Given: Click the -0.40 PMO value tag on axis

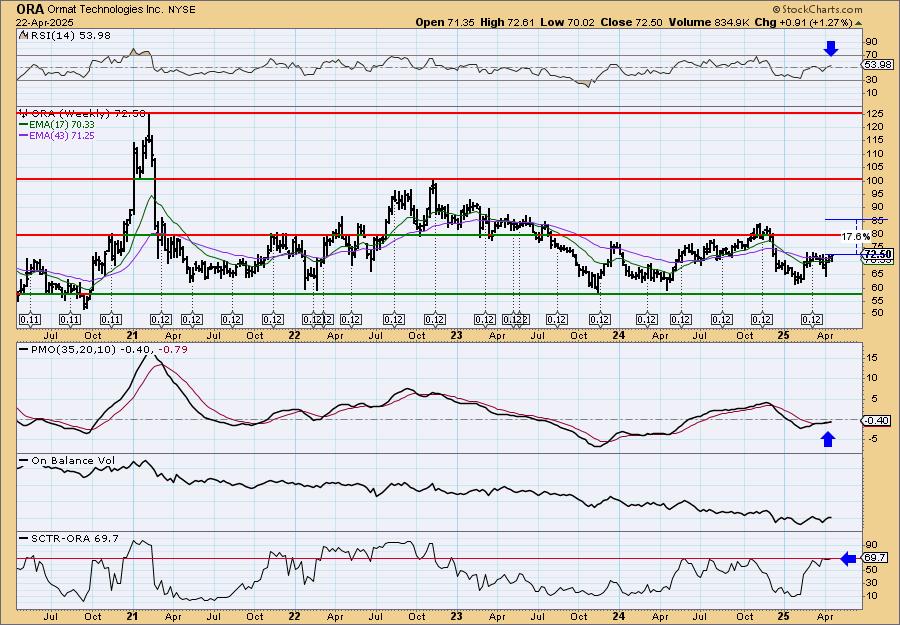Looking at the screenshot, I should tap(878, 421).
